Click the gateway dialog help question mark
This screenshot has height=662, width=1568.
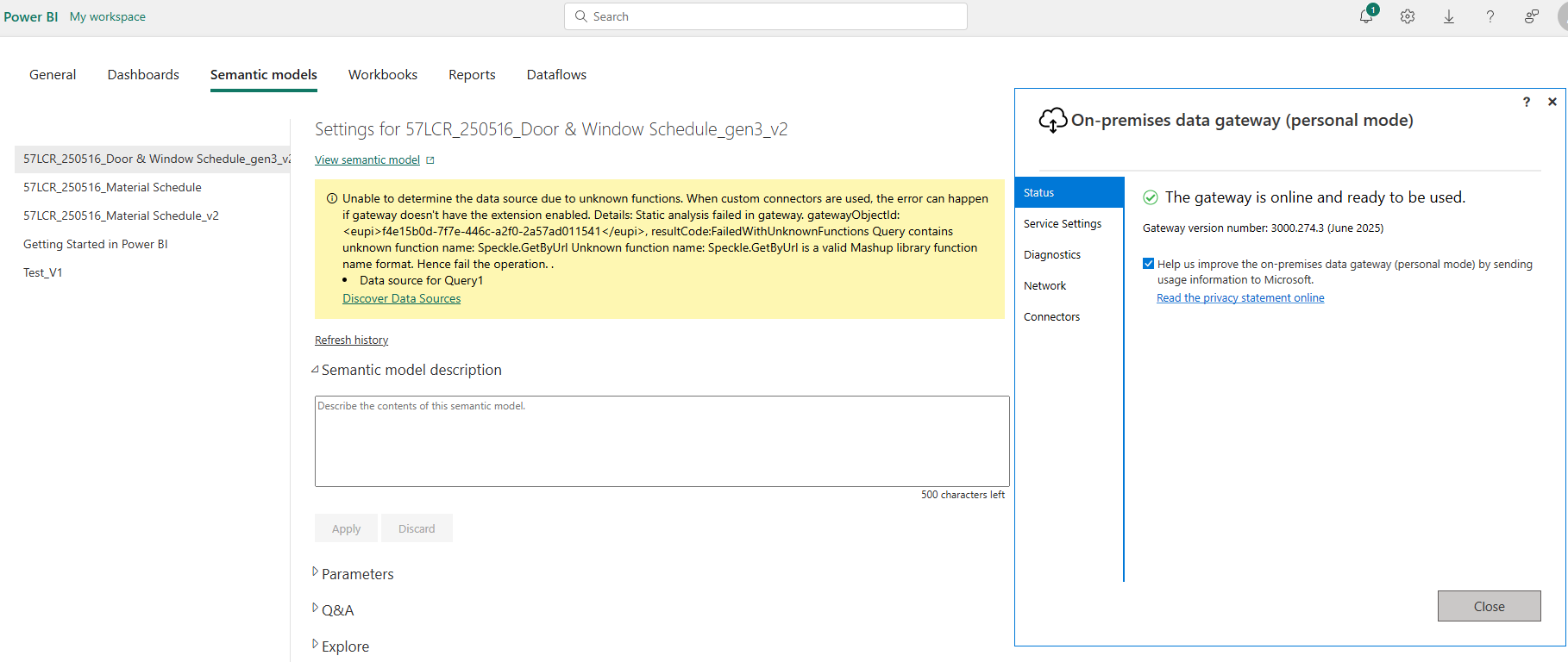(1527, 102)
